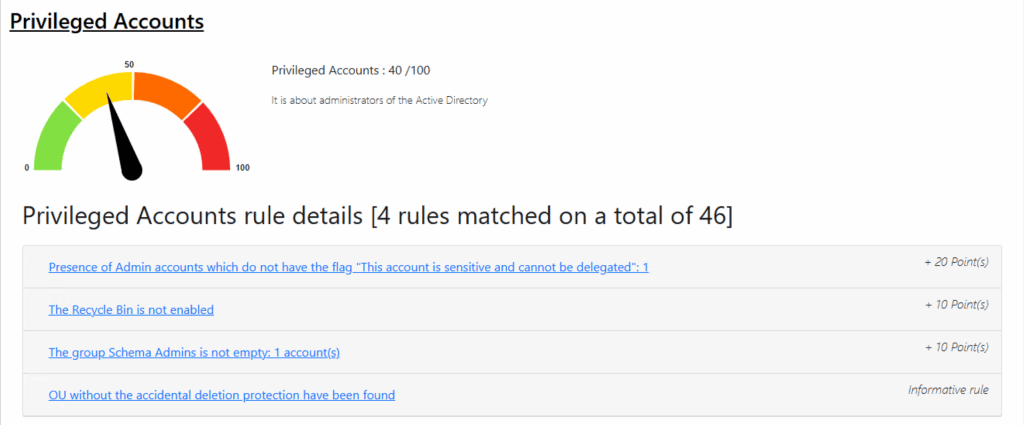1024x425 pixels.
Task: Click the orange segment of the gauge
Action: pos(166,89)
